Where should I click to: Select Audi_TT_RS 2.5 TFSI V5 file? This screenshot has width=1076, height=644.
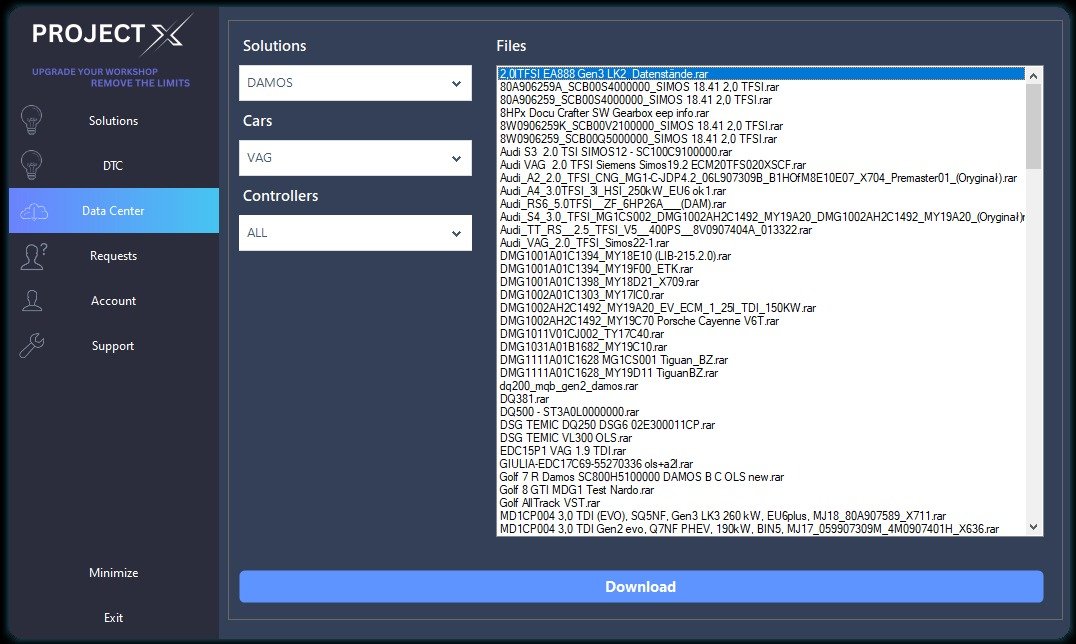point(761,230)
